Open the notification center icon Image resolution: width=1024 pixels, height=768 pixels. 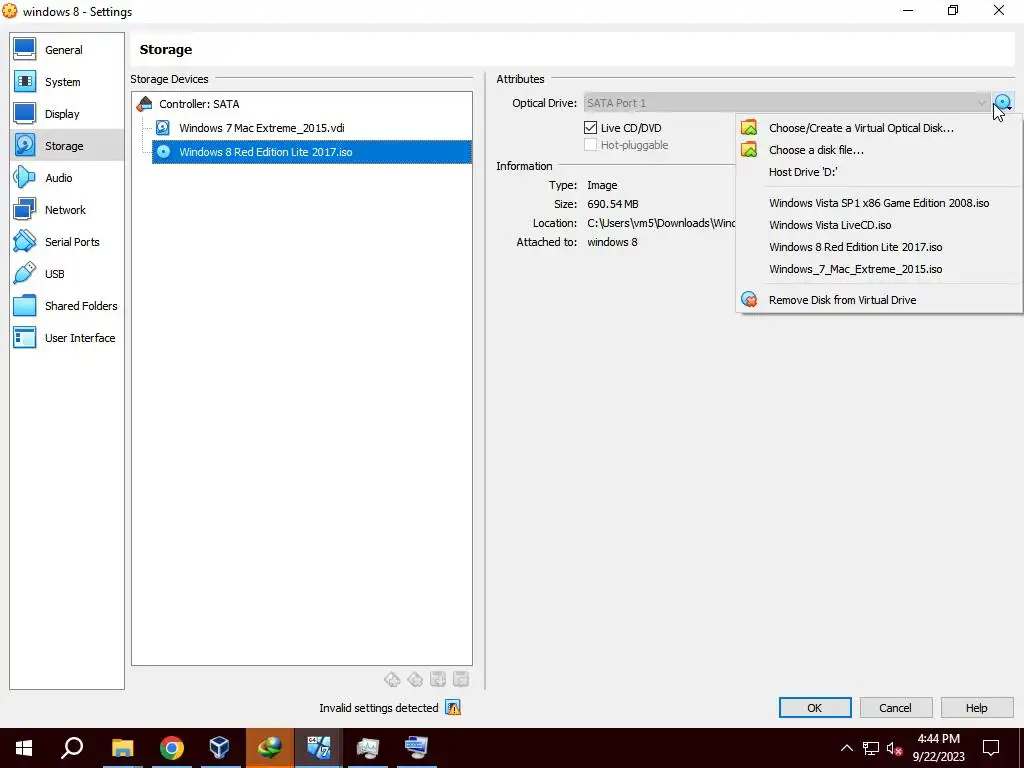[991, 748]
